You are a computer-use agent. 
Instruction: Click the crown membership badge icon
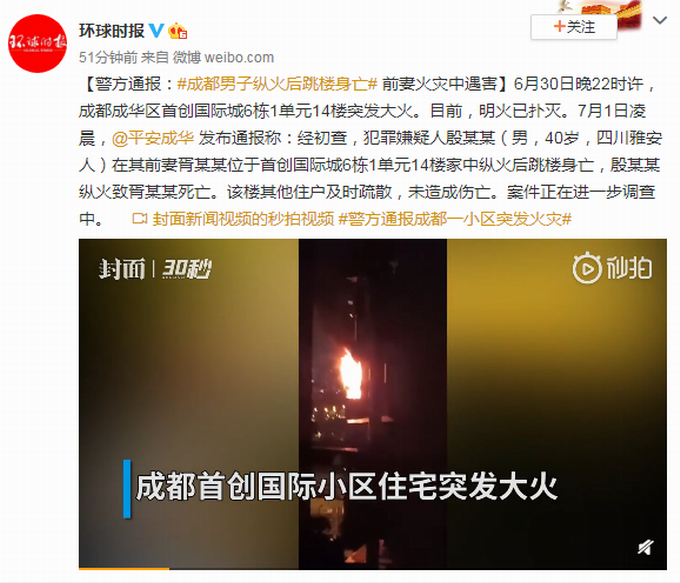pyautogui.click(x=178, y=31)
